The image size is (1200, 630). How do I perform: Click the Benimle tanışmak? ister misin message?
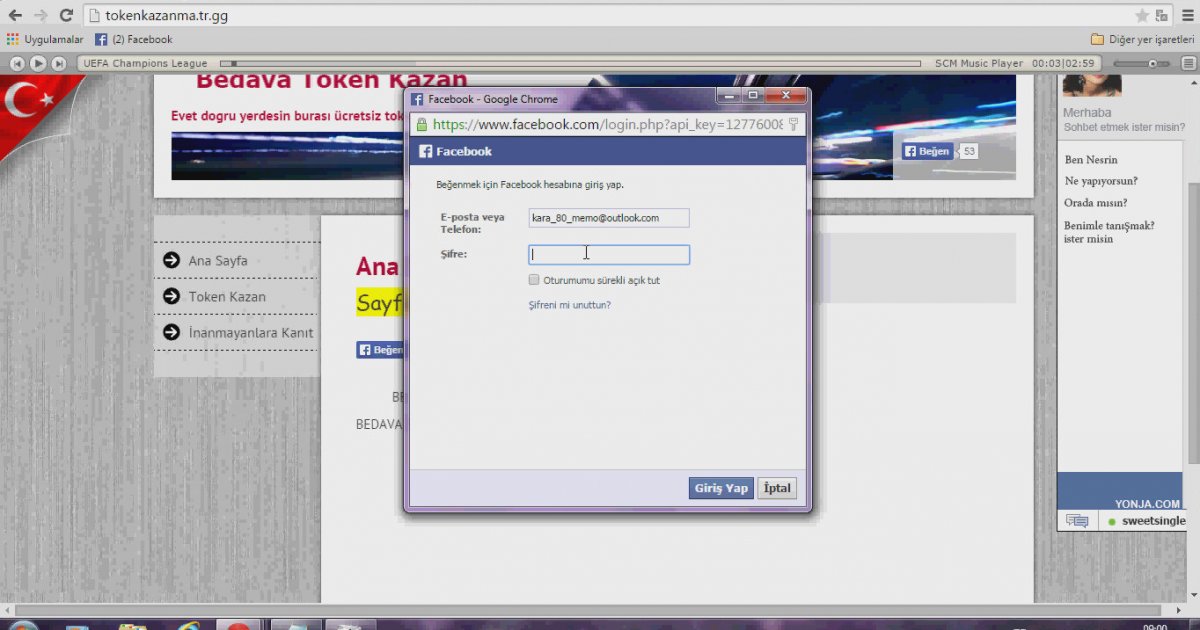click(1110, 232)
